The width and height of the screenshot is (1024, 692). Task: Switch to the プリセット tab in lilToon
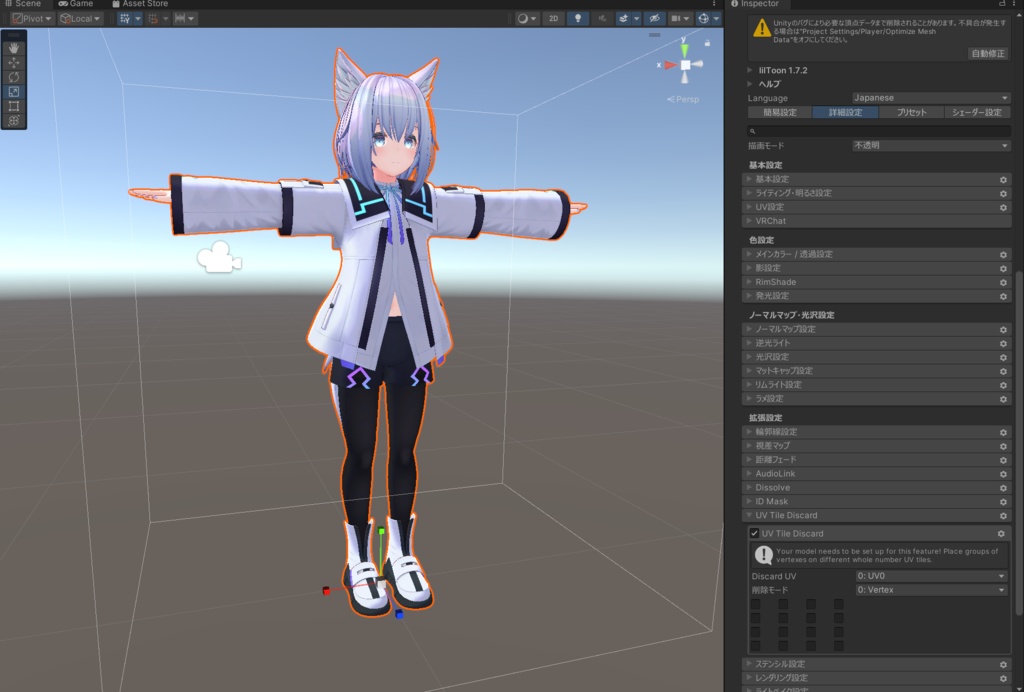tap(911, 111)
